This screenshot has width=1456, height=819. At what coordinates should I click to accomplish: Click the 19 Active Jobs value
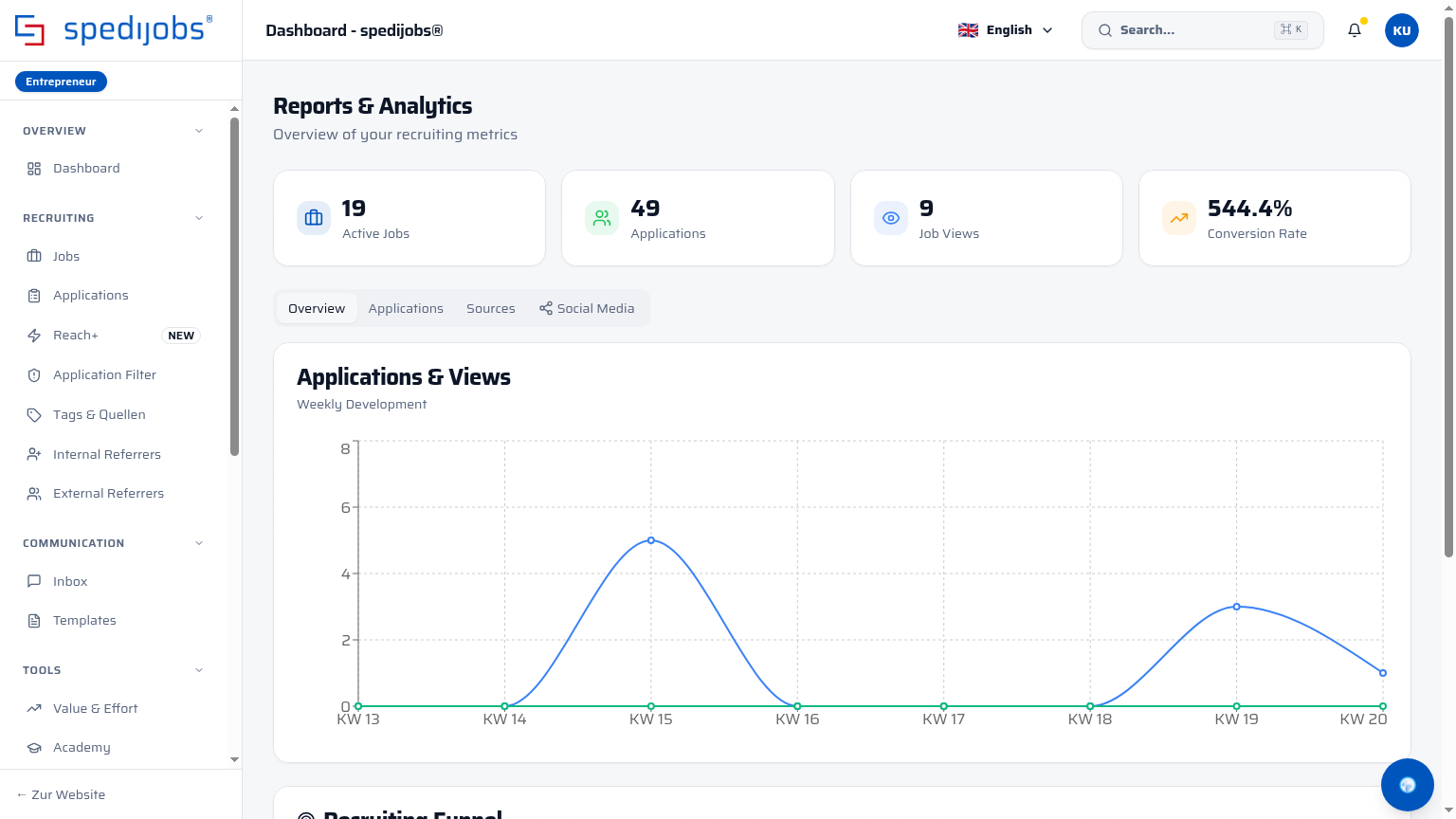pos(354,209)
